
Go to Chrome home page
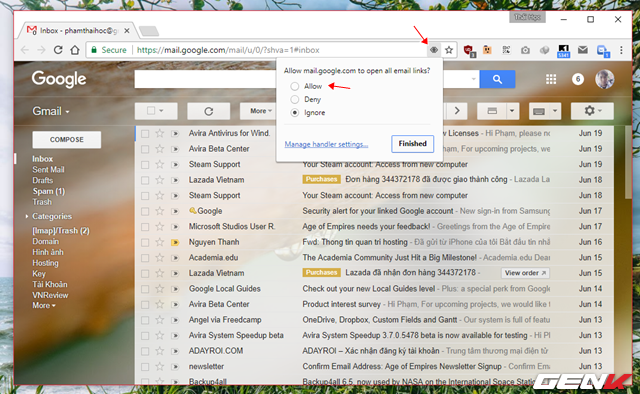tap(75, 50)
